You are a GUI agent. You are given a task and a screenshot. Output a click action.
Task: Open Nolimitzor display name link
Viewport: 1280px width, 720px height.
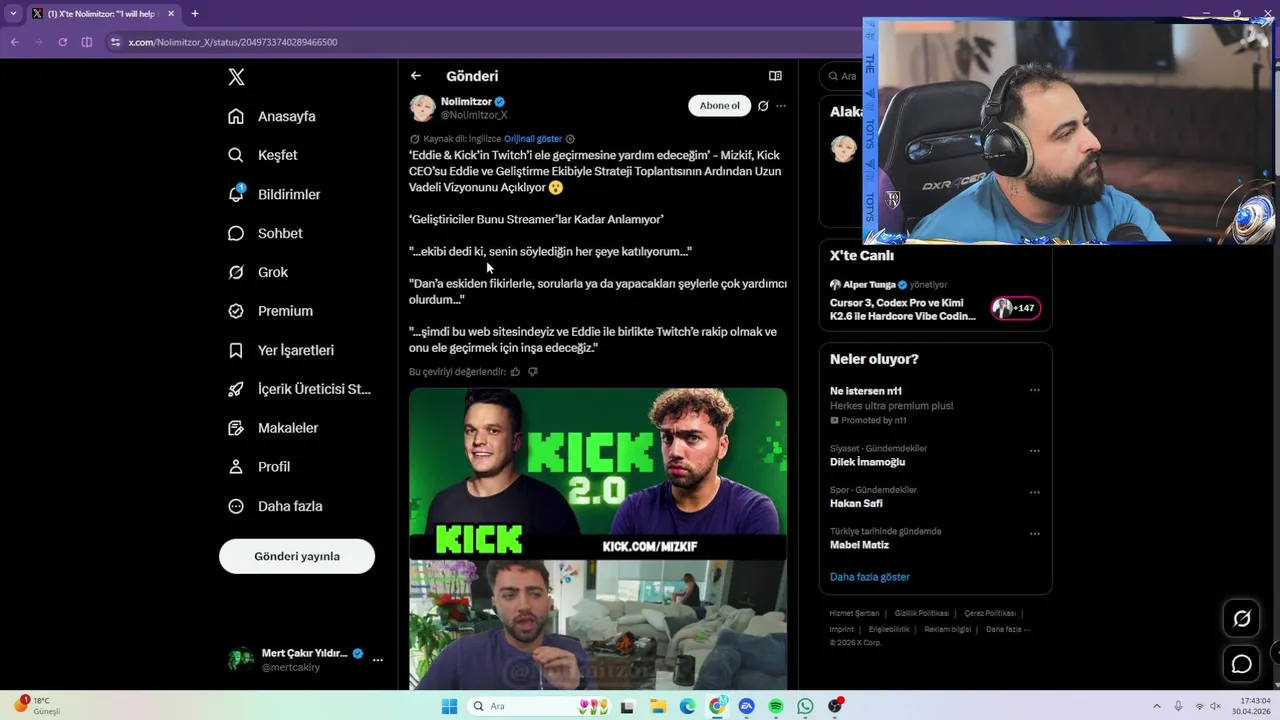(x=466, y=101)
